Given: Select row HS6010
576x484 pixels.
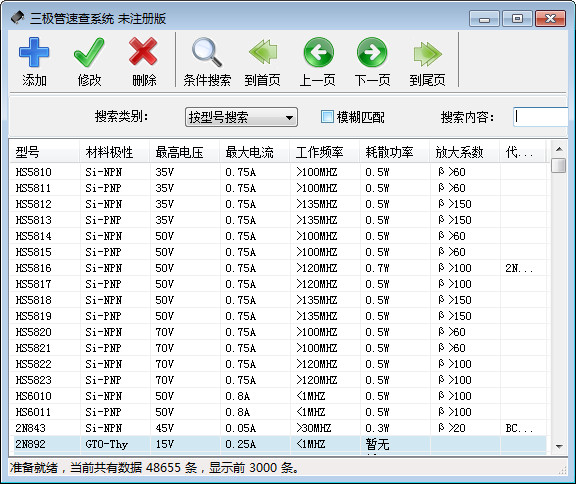Looking at the screenshot, I should click(278, 396).
